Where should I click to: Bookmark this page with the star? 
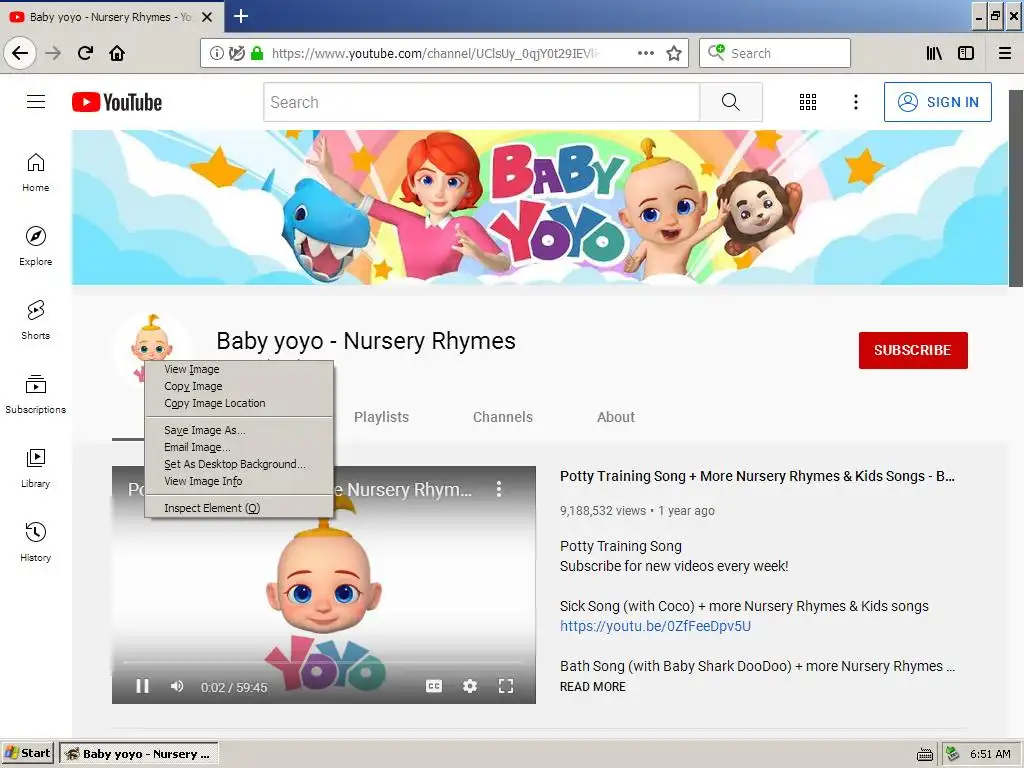(x=674, y=53)
